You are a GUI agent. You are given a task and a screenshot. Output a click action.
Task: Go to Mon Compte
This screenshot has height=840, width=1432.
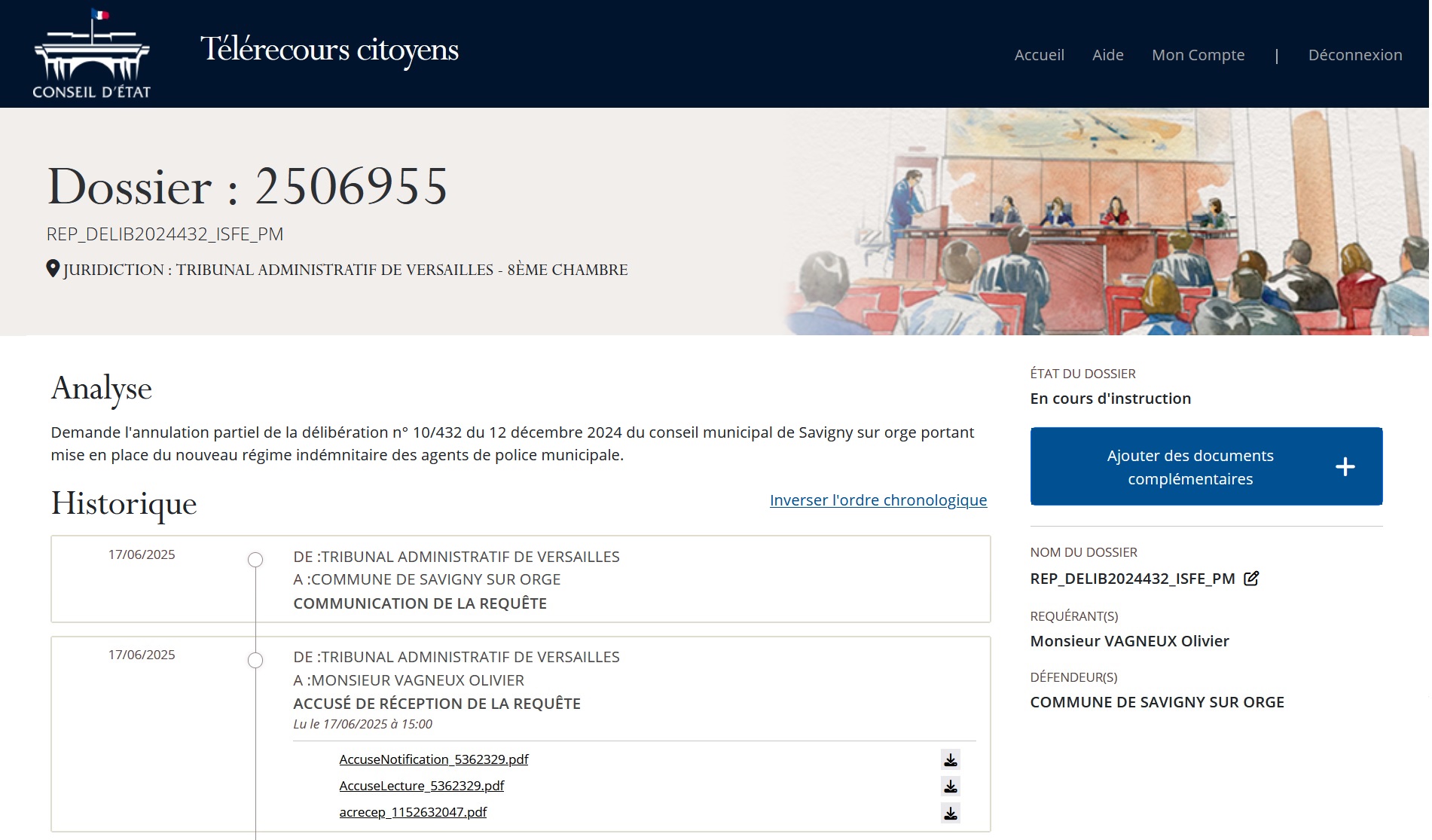pyautogui.click(x=1198, y=55)
